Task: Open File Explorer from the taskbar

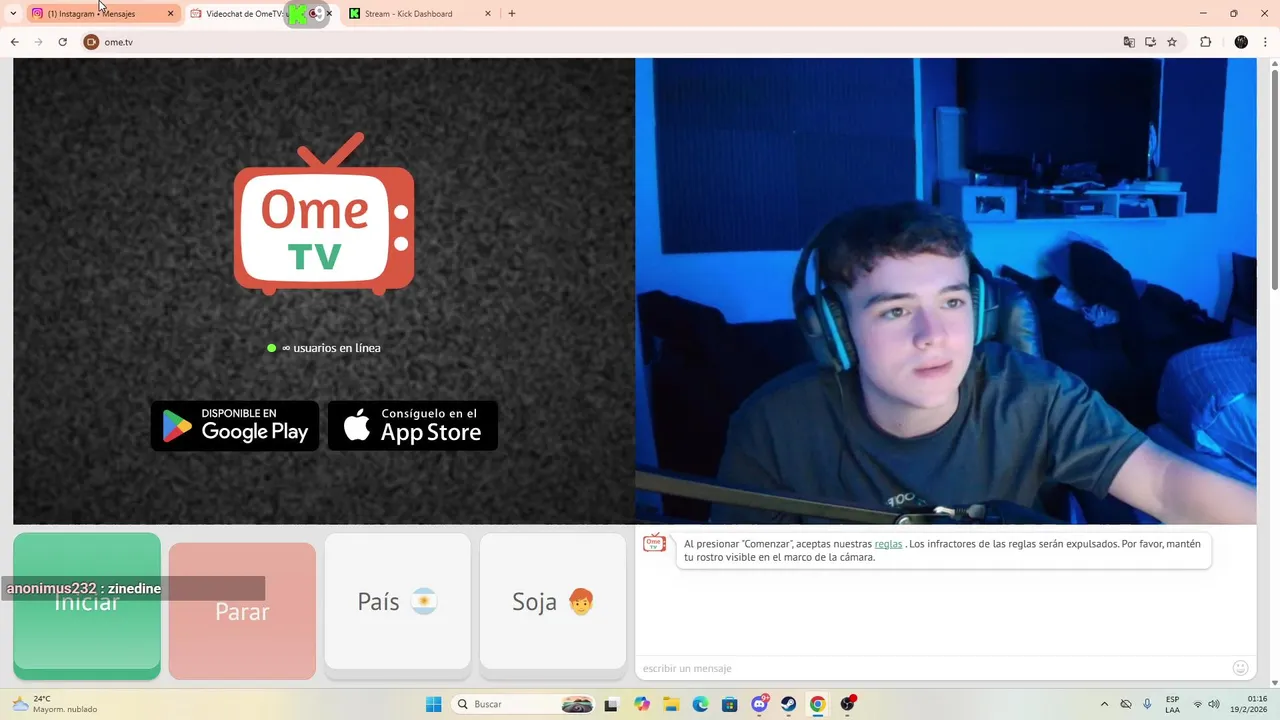Action: pos(671,704)
